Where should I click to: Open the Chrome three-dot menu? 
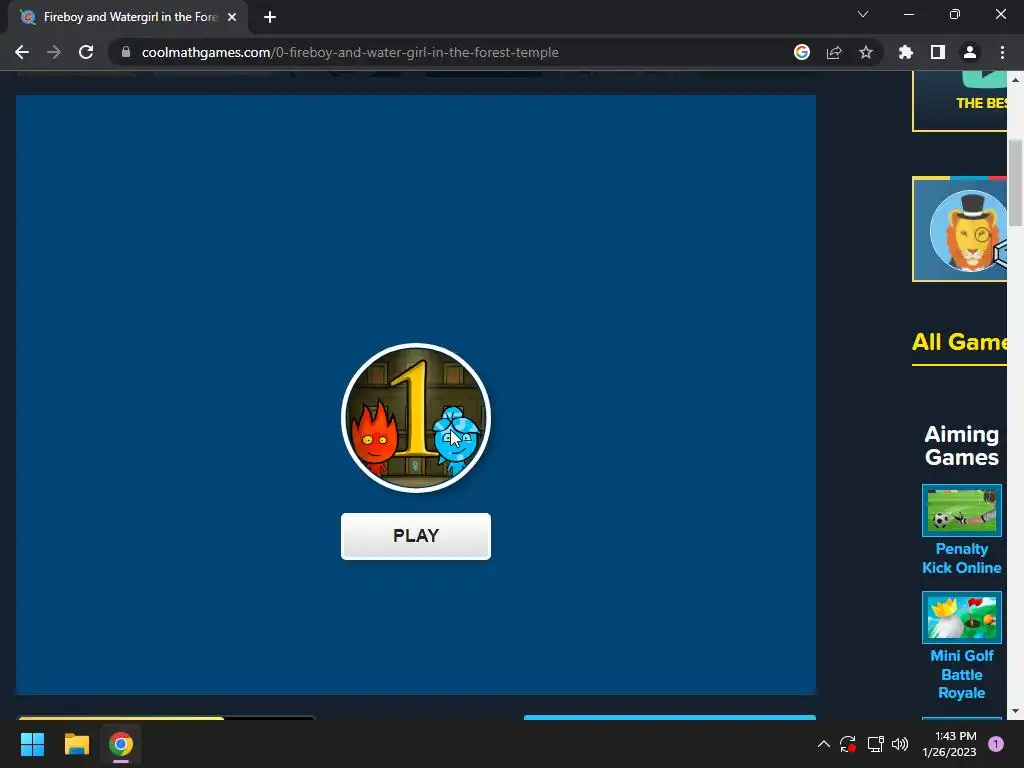click(x=1002, y=52)
